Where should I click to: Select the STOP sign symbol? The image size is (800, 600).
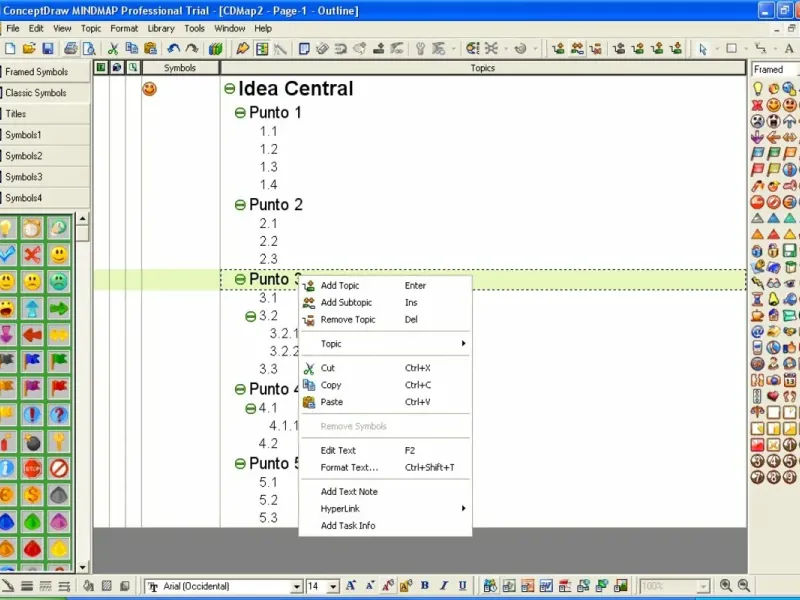(x=32, y=468)
